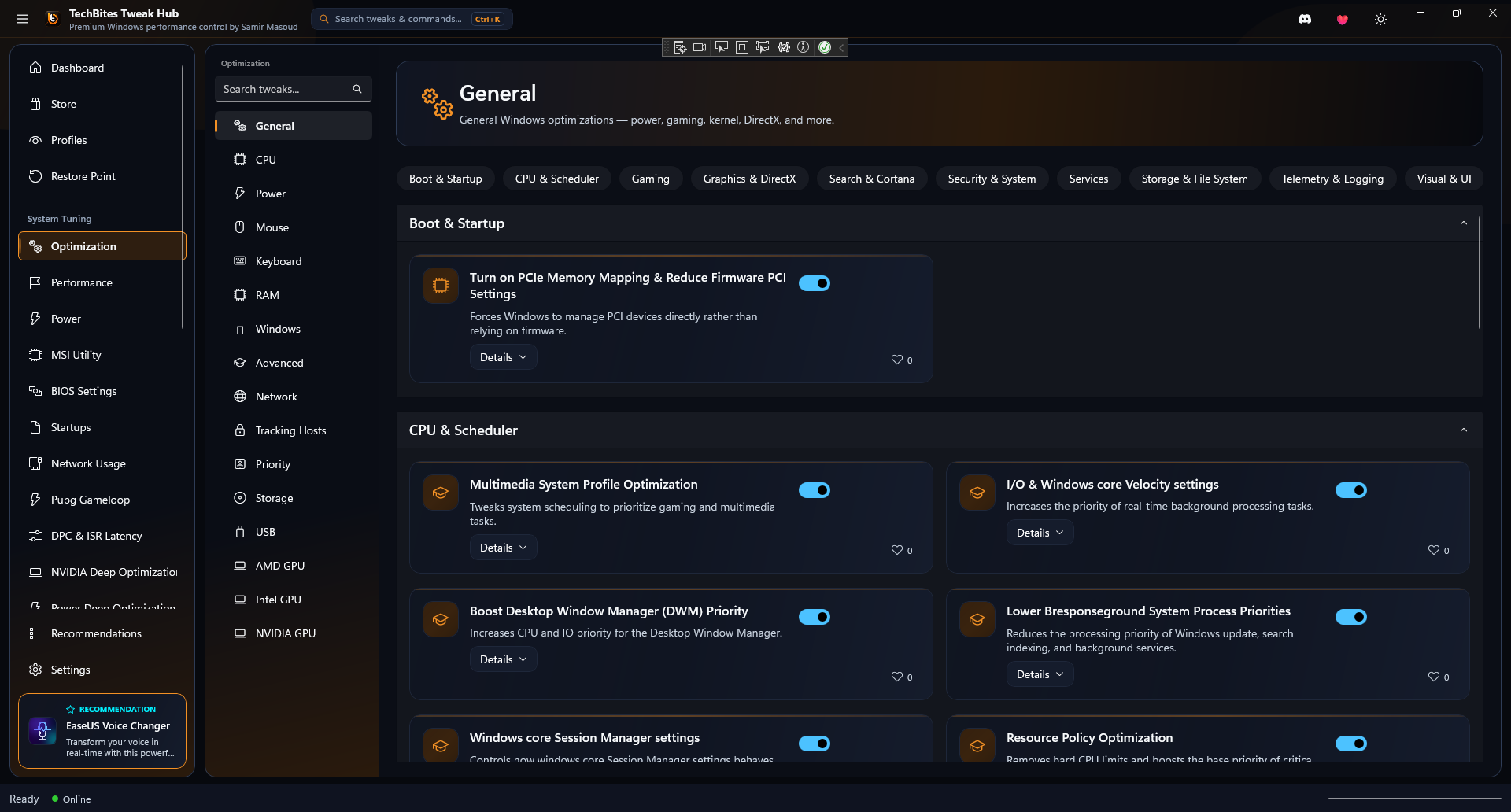Click the Startups document icon
The height and width of the screenshot is (812, 1511).
pos(35,427)
